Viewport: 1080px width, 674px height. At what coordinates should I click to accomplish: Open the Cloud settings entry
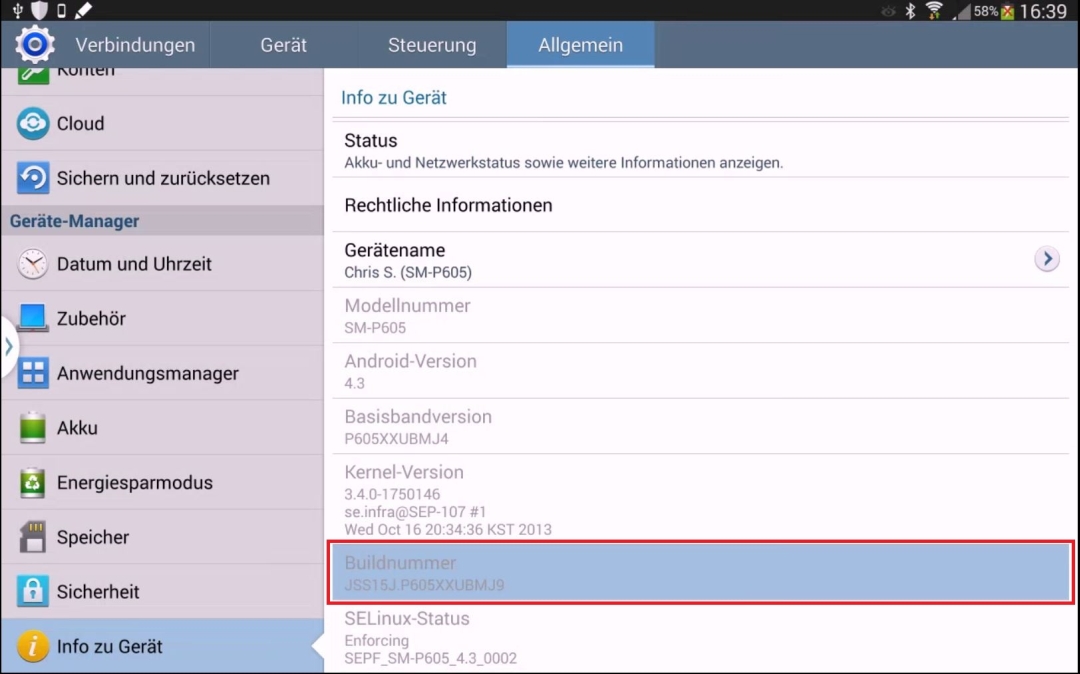coord(163,123)
